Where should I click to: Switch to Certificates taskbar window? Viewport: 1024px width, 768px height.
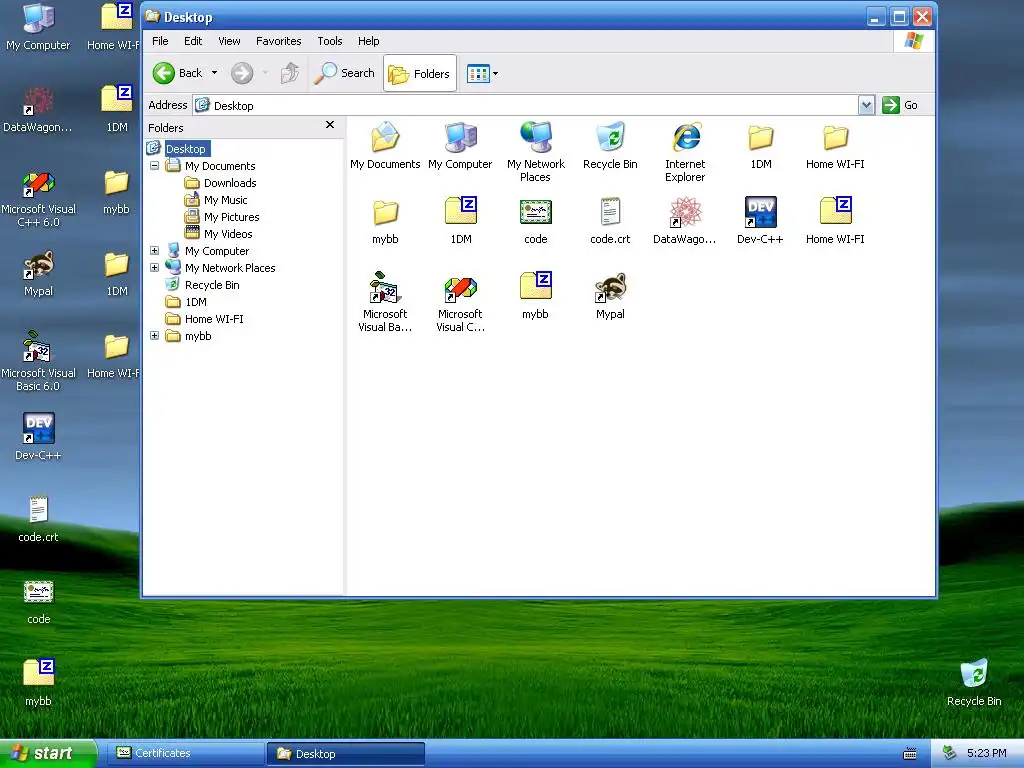(184, 754)
